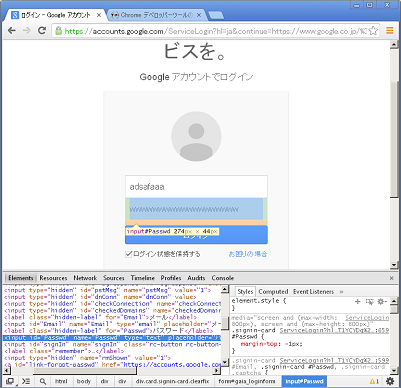Click the blue ログイン sign-in button
Viewport: 401px width, 388px height.
pyautogui.click(x=196, y=235)
